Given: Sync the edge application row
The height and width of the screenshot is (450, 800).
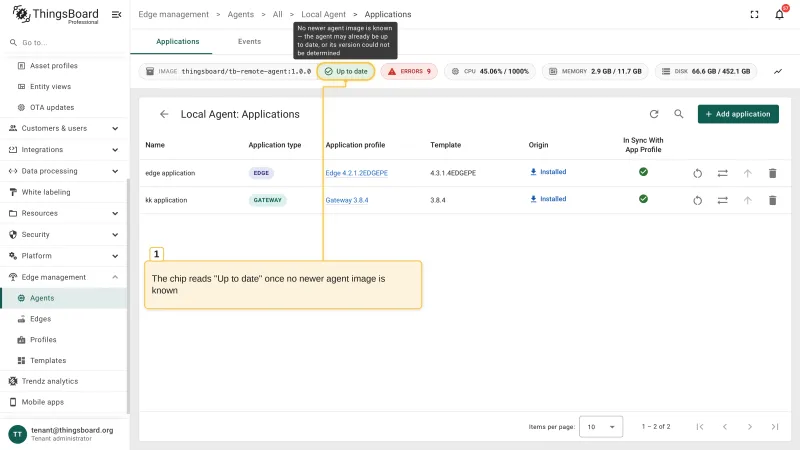Looking at the screenshot, I should pos(722,173).
